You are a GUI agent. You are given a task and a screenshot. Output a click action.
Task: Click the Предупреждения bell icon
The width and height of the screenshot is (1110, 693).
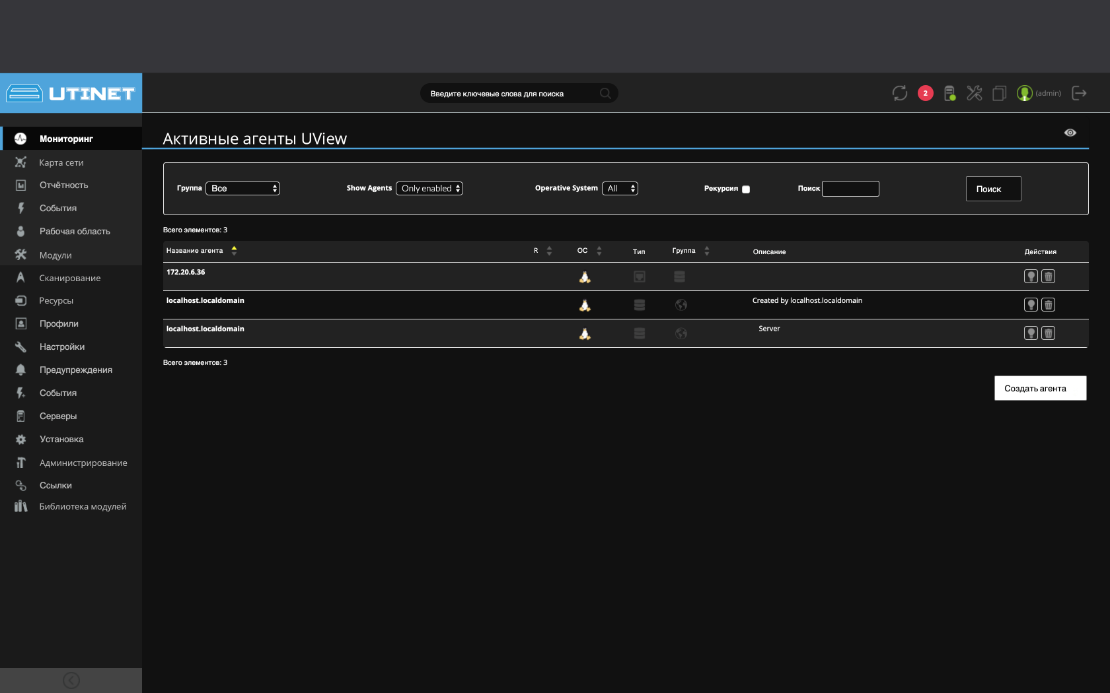pos(21,370)
